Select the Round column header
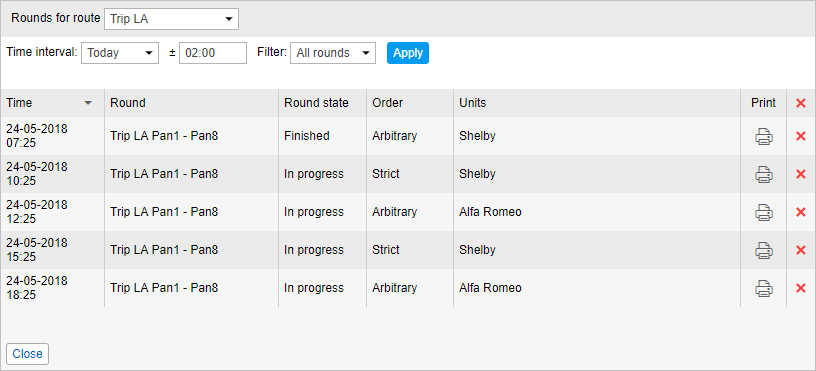The image size is (816, 371). click(192, 103)
